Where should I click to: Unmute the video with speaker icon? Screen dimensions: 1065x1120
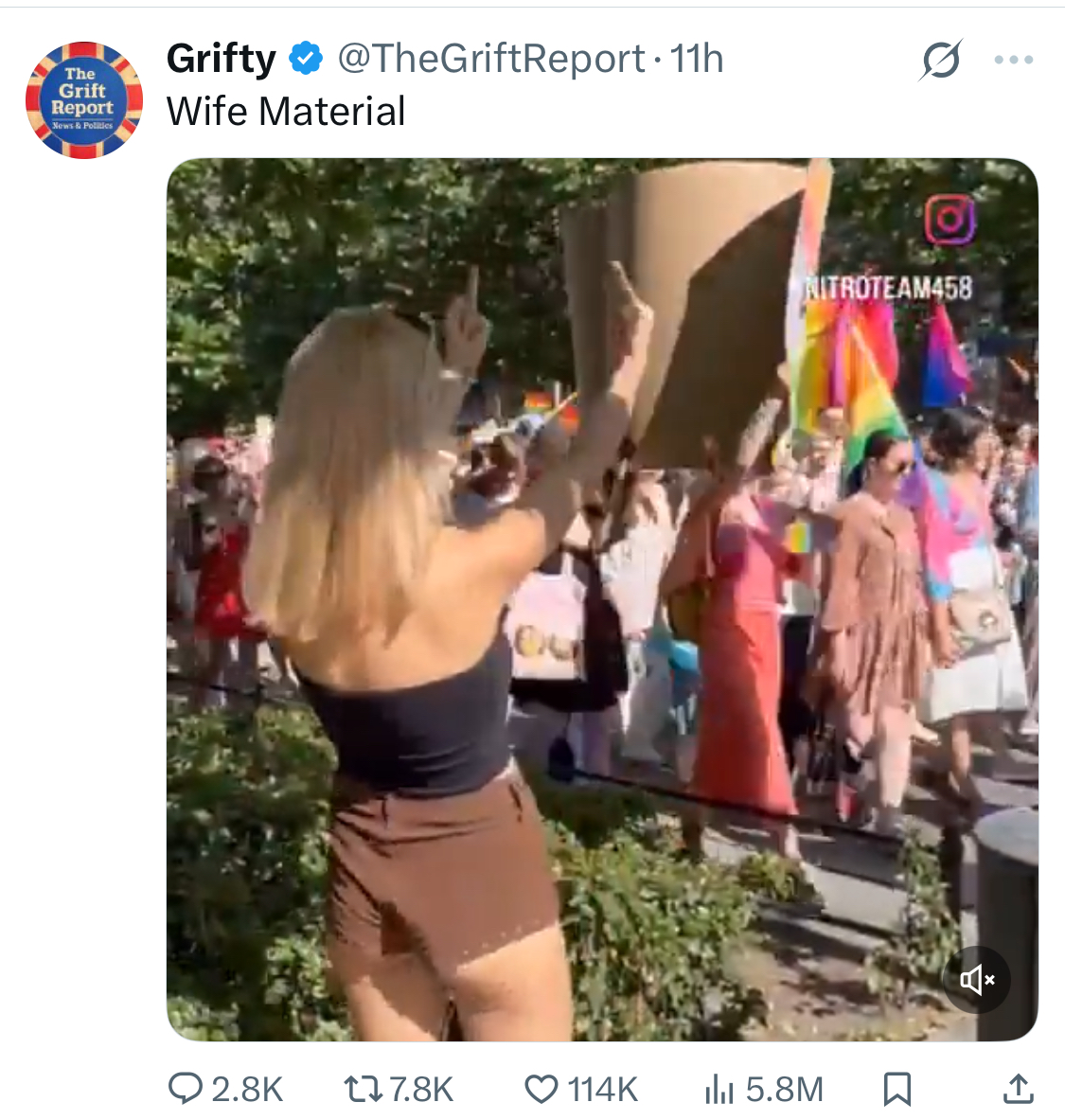click(977, 979)
